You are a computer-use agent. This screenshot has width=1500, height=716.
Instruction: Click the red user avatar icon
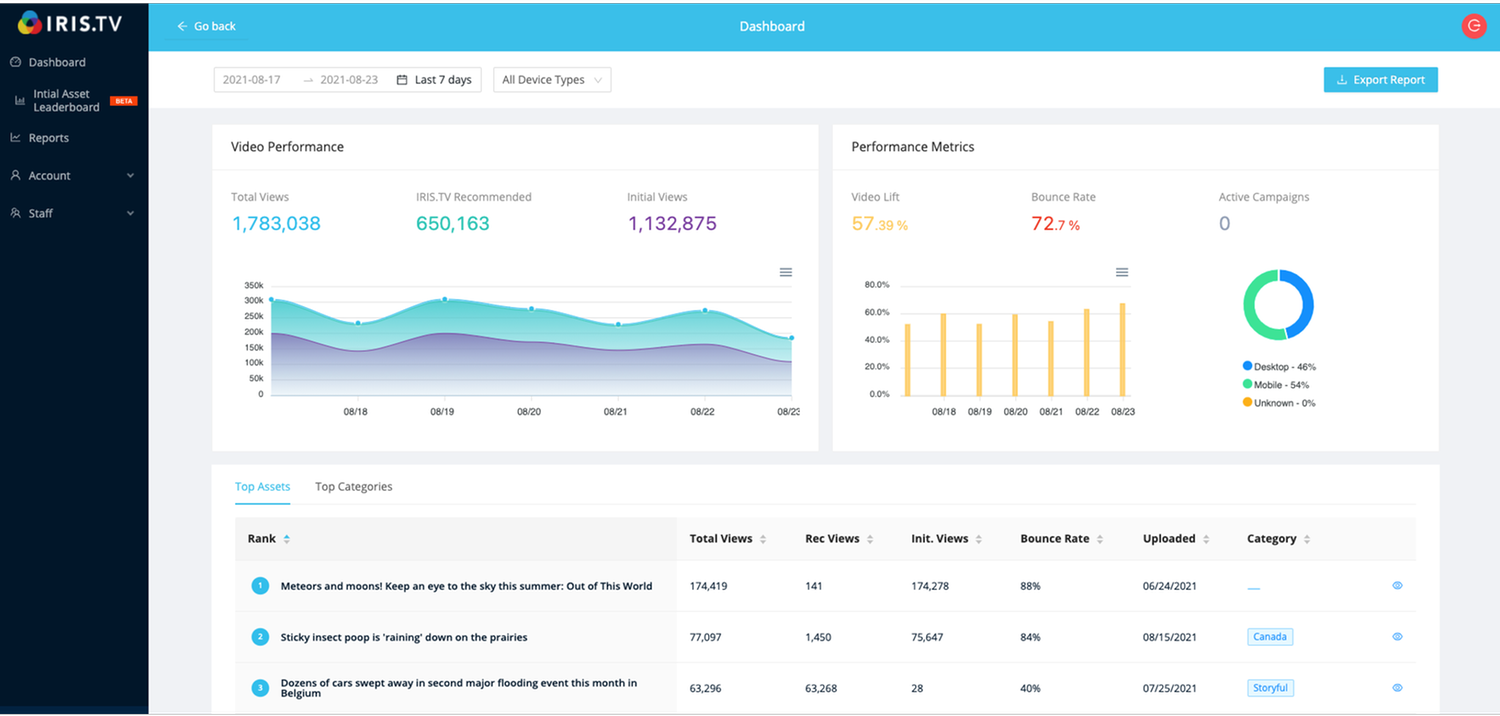[1473, 26]
